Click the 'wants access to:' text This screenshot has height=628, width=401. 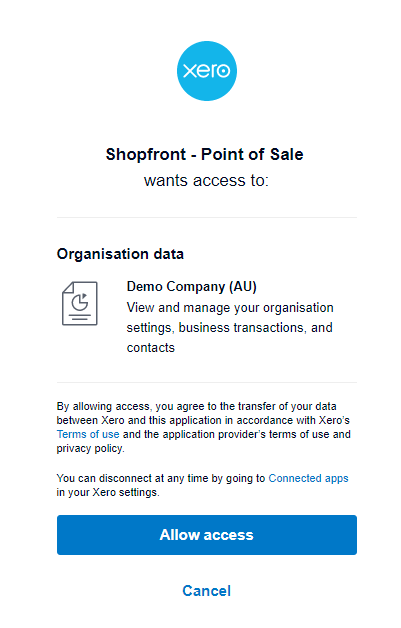pos(206,180)
